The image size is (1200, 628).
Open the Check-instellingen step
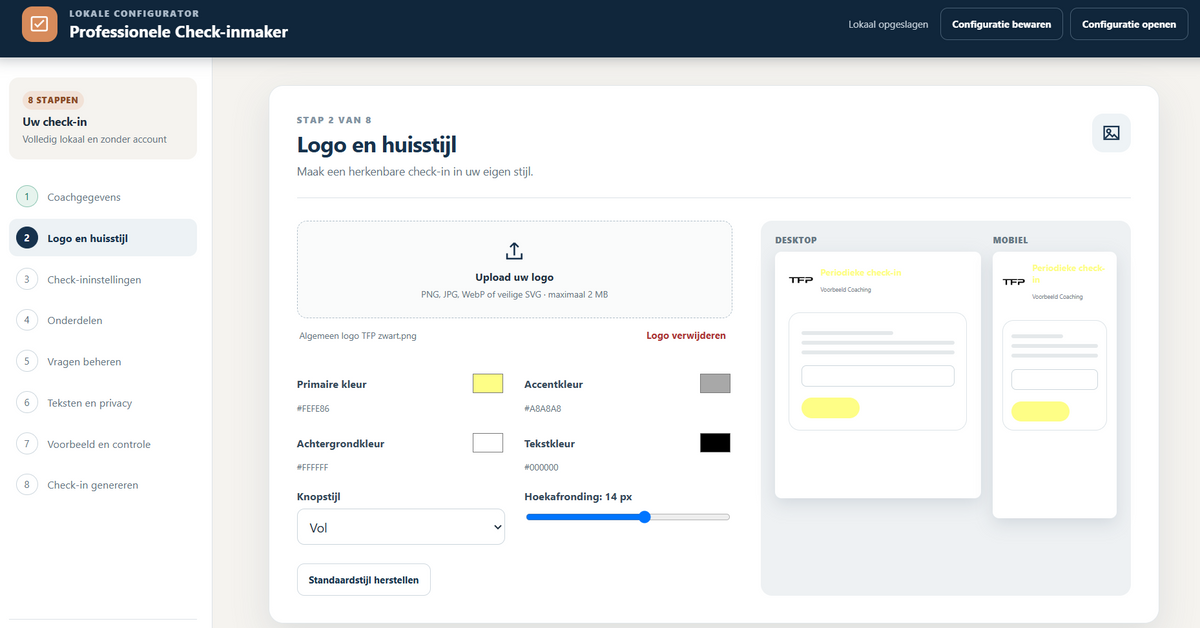(103, 279)
